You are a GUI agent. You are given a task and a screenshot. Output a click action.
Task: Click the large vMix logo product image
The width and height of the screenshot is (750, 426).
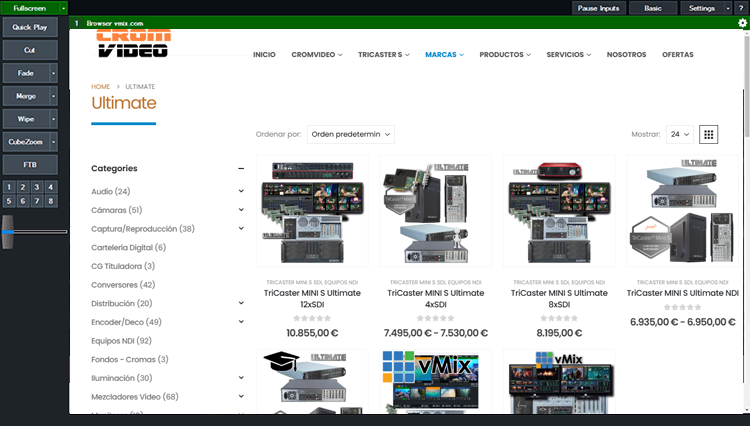click(x=436, y=382)
